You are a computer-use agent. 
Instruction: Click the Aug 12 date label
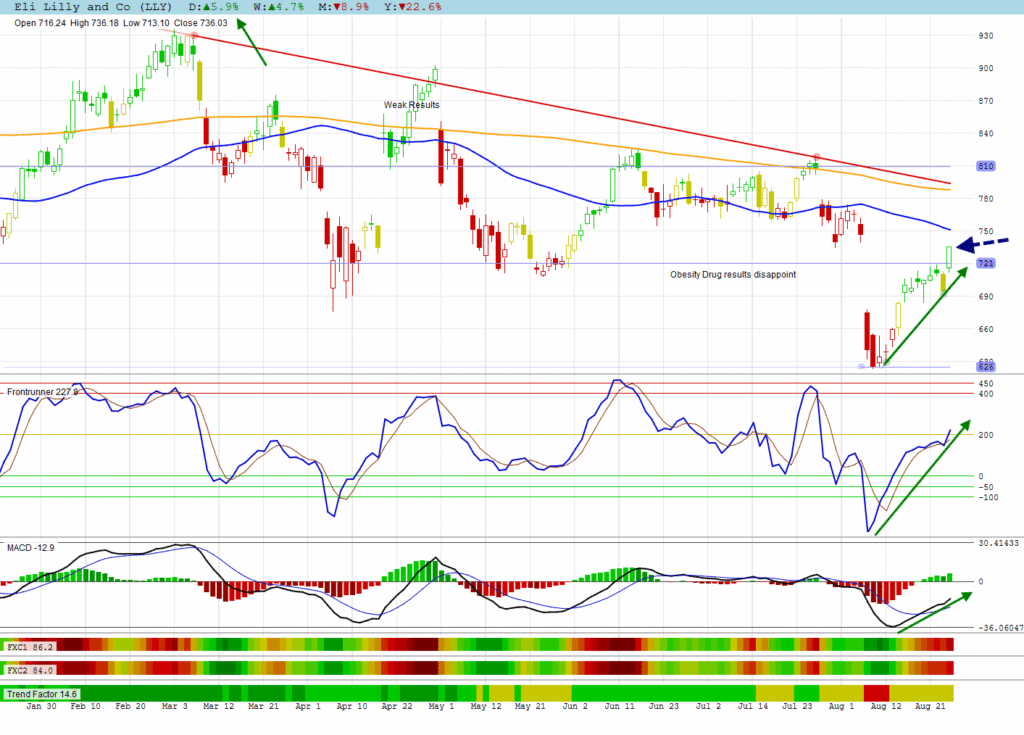[x=886, y=706]
